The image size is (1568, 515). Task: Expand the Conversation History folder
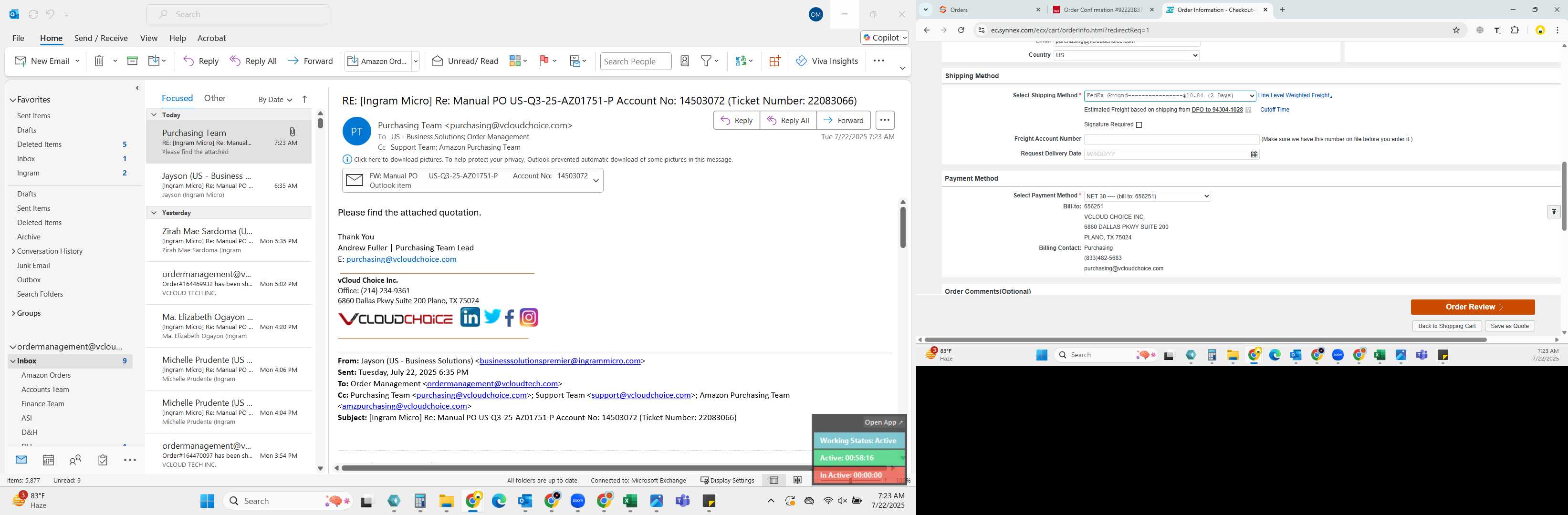[x=13, y=251]
